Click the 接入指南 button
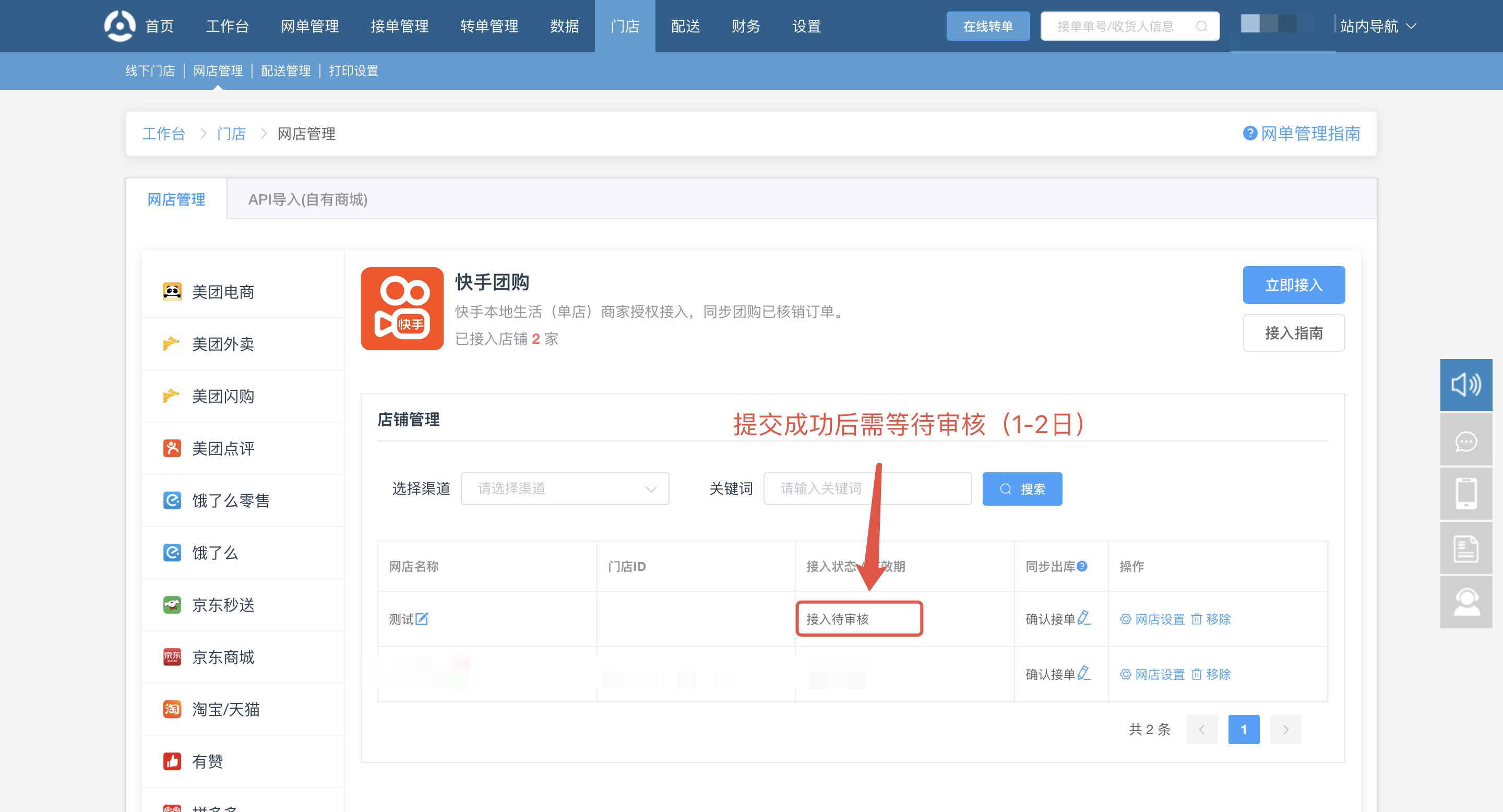Viewport: 1503px width, 812px height. 1294,333
